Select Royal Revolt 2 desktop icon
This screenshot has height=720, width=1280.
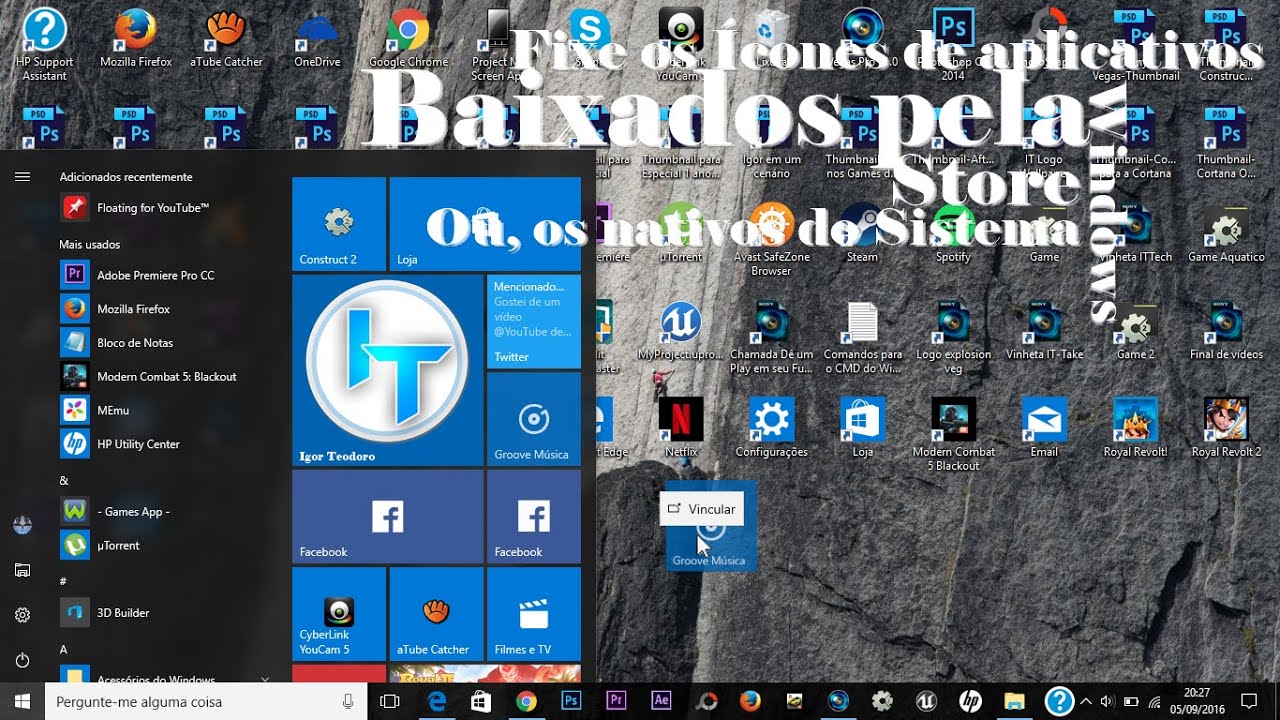tap(1226, 428)
